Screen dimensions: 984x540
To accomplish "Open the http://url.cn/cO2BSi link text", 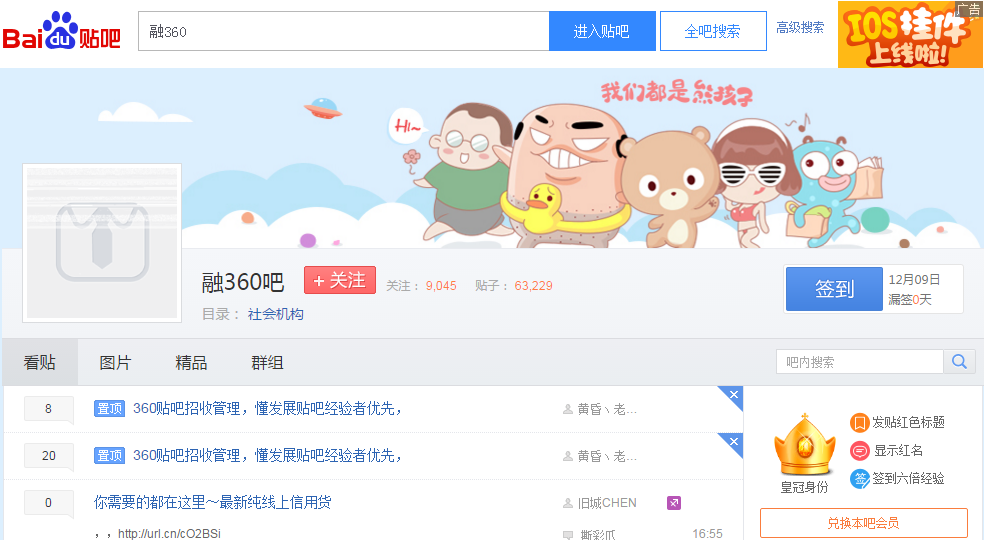I will click(x=169, y=534).
